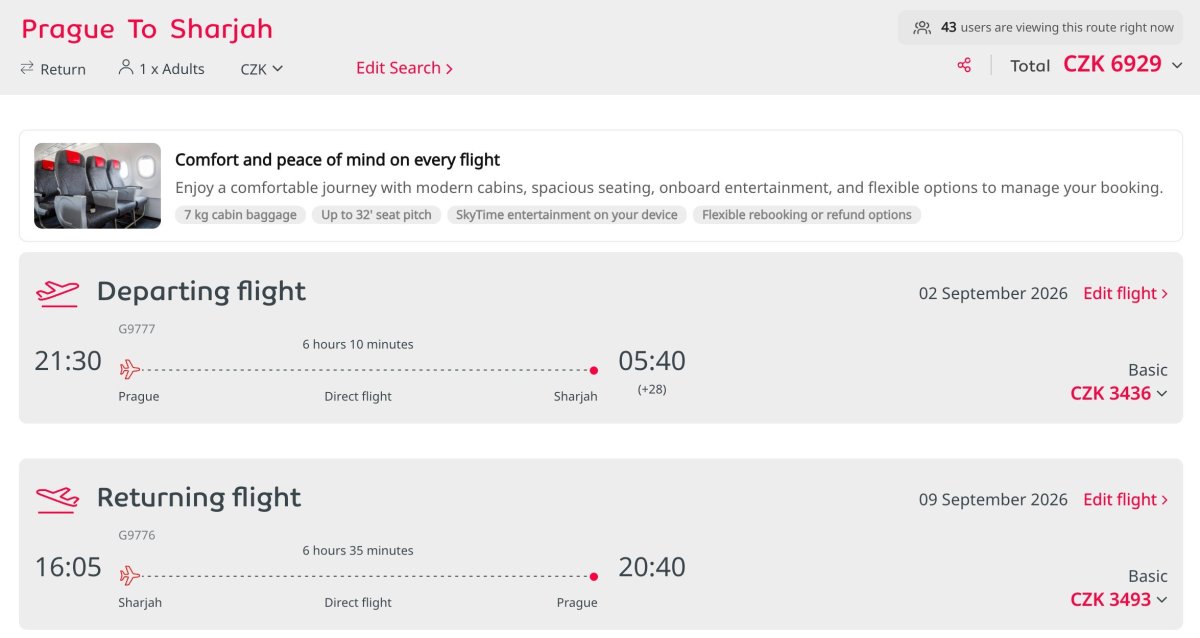Screen dimensions: 1200x638
Task: Expand the Basic CZK 3436 fare options
Action: coord(1162,394)
